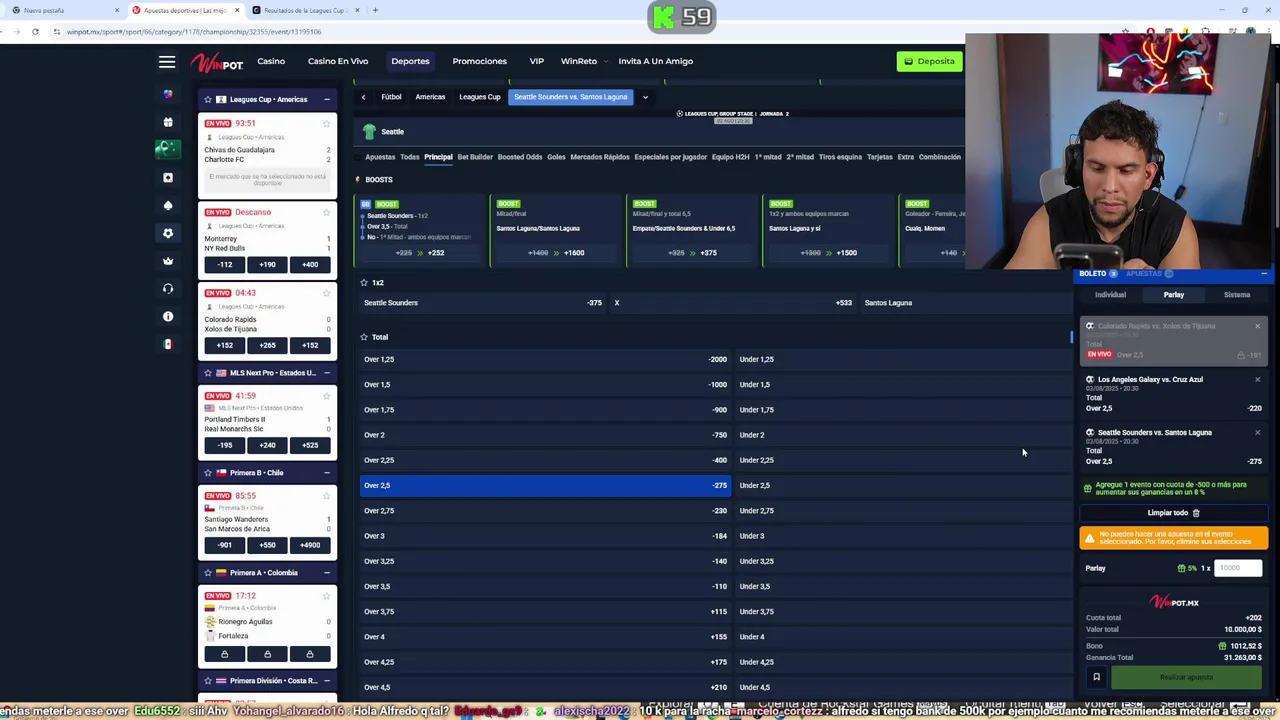Select the Individual bet slip tab

[1110, 295]
